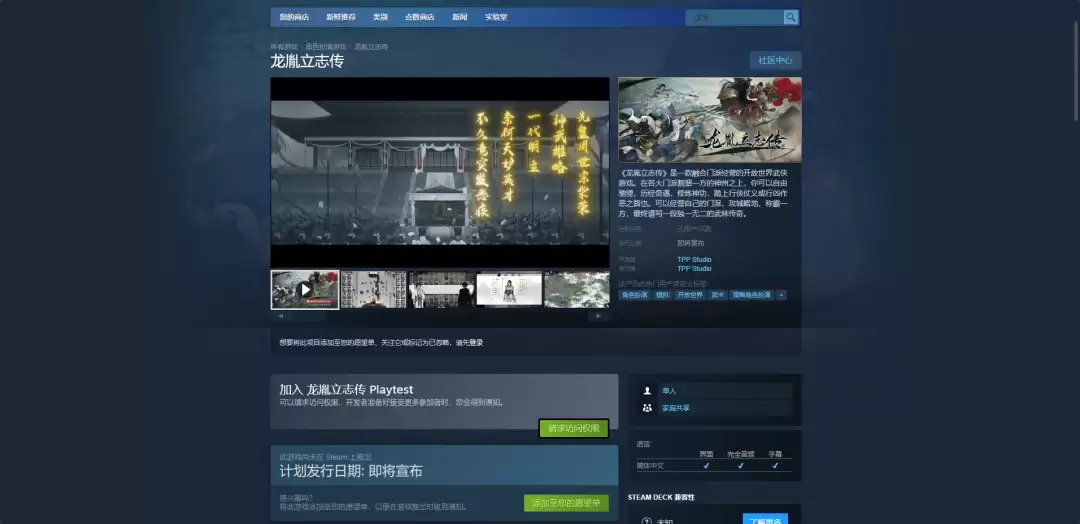Image resolution: width=1080 pixels, height=524 pixels.
Task: Click the single-player person icon
Action: 647,390
